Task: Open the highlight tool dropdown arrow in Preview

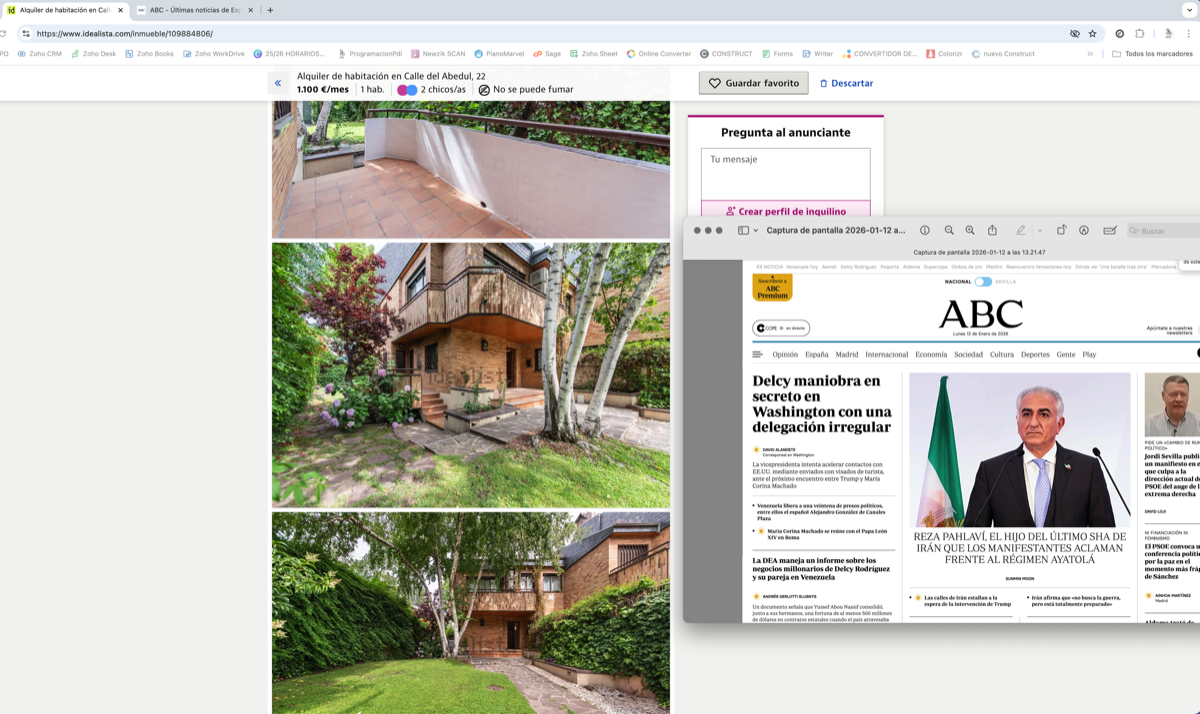Action: [x=1040, y=231]
